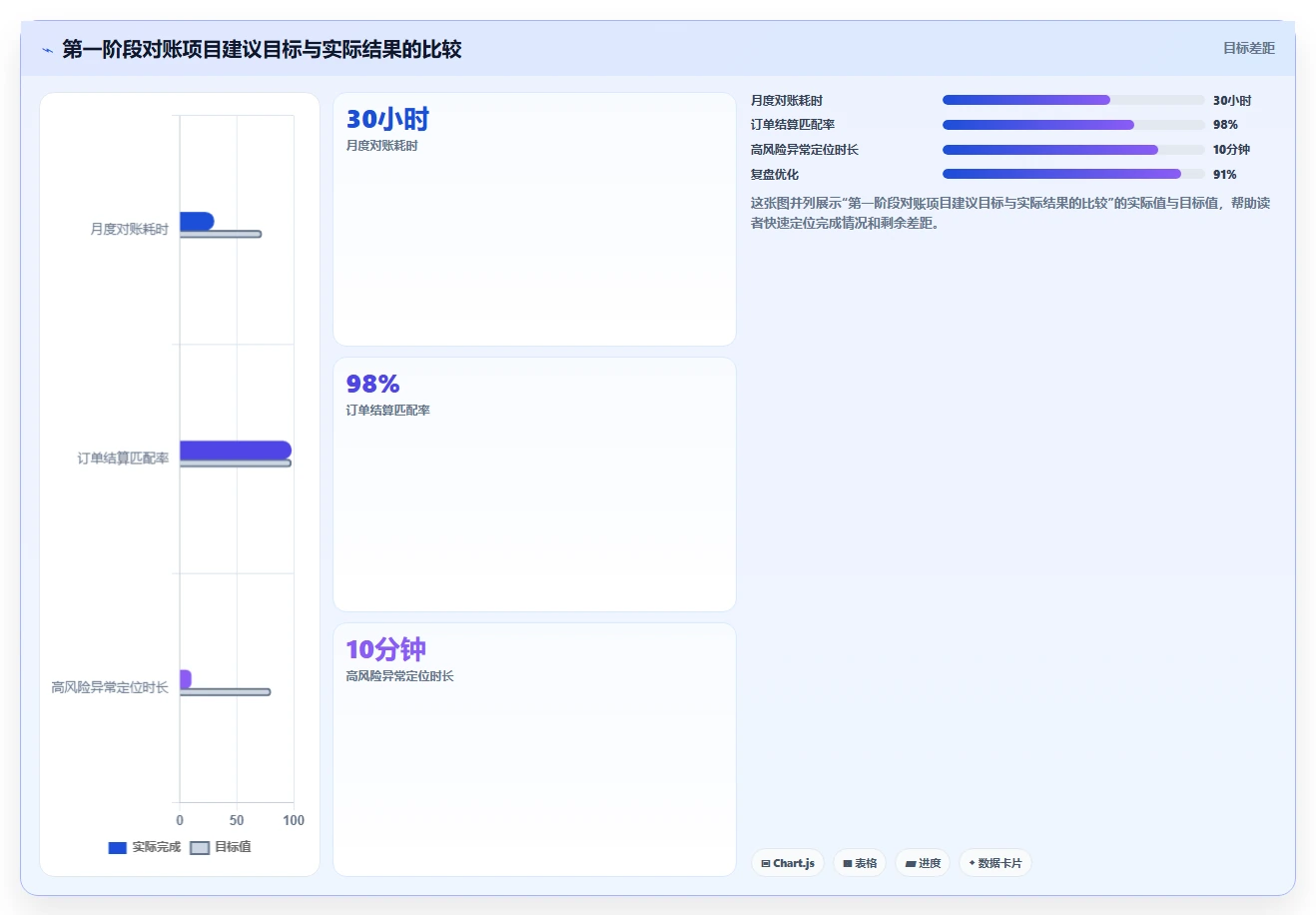This screenshot has height=915, width=1316.
Task: Click the bar icon in the 进度 chip
Action: [x=911, y=864]
